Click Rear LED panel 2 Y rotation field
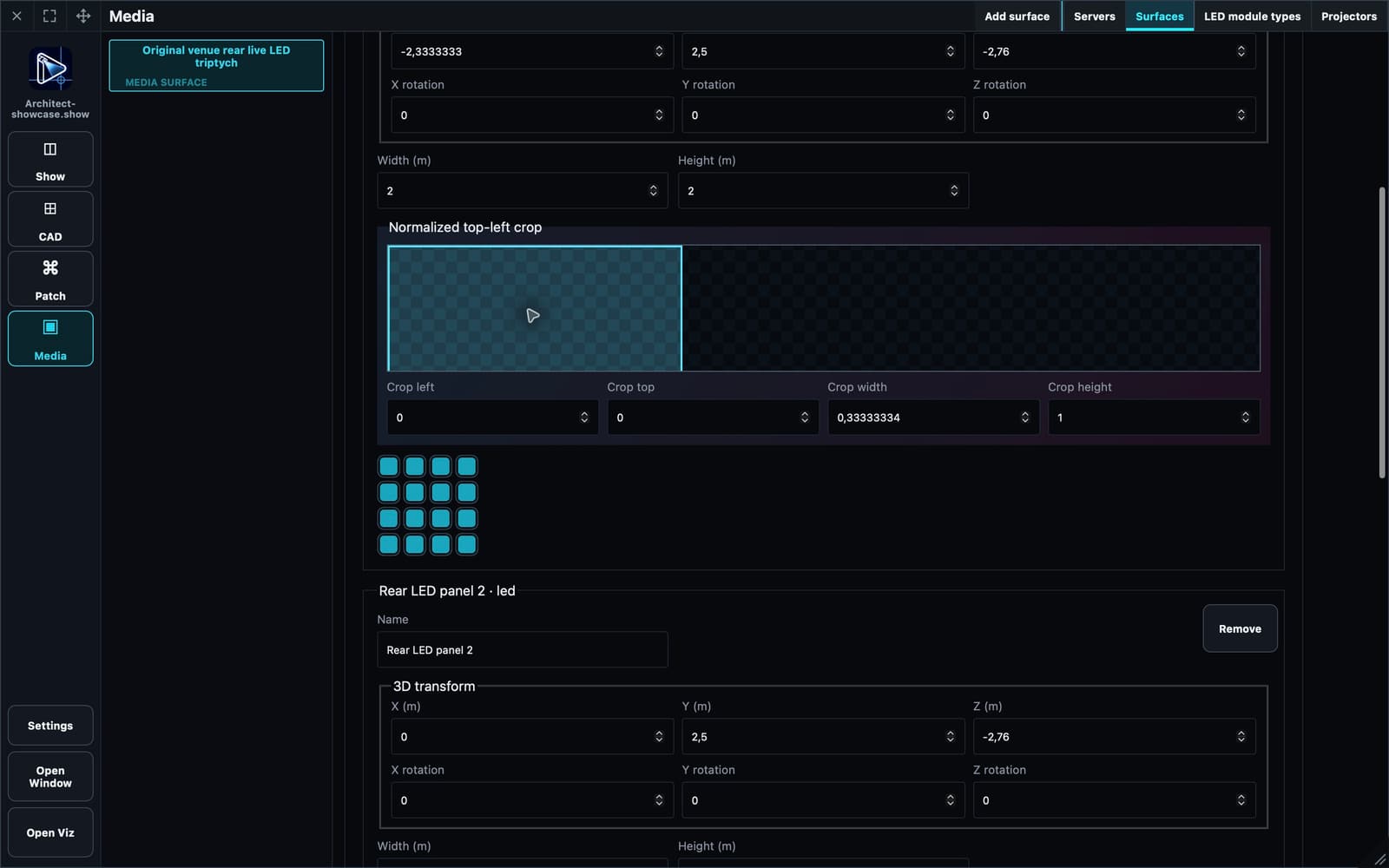Image resolution: width=1389 pixels, height=868 pixels. point(823,800)
